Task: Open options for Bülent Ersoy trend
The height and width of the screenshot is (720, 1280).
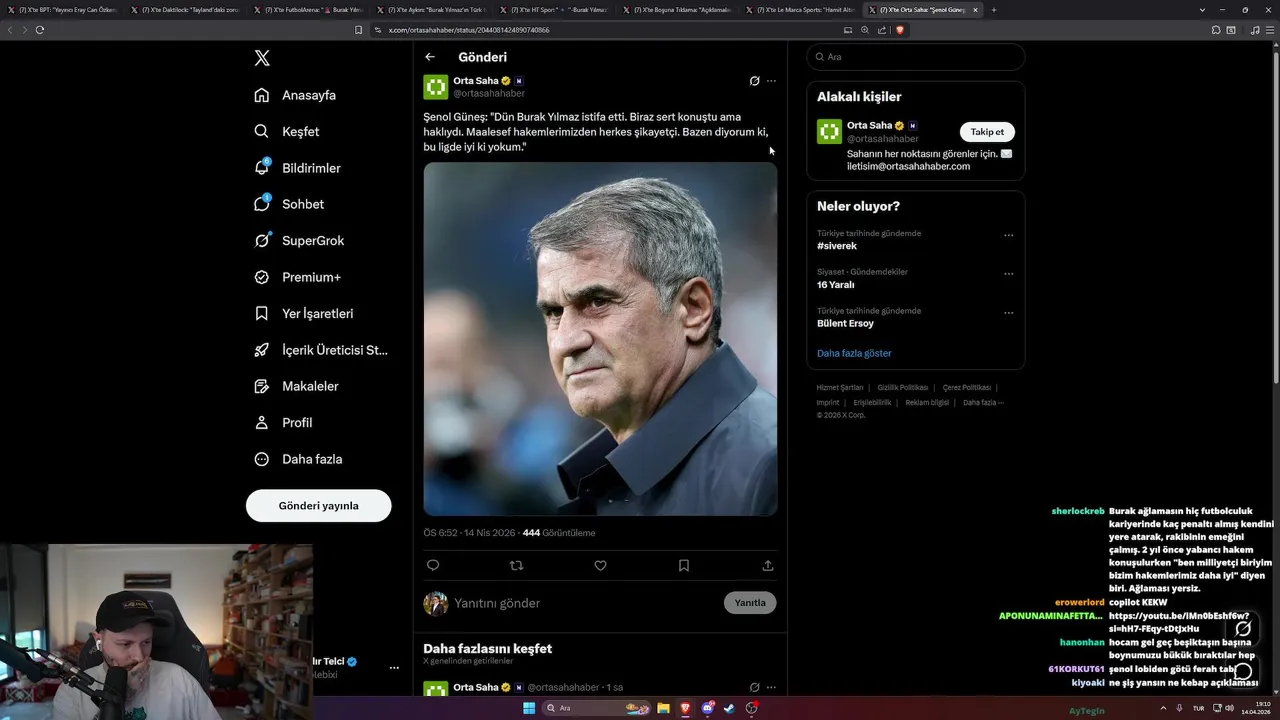Action: [1008, 313]
